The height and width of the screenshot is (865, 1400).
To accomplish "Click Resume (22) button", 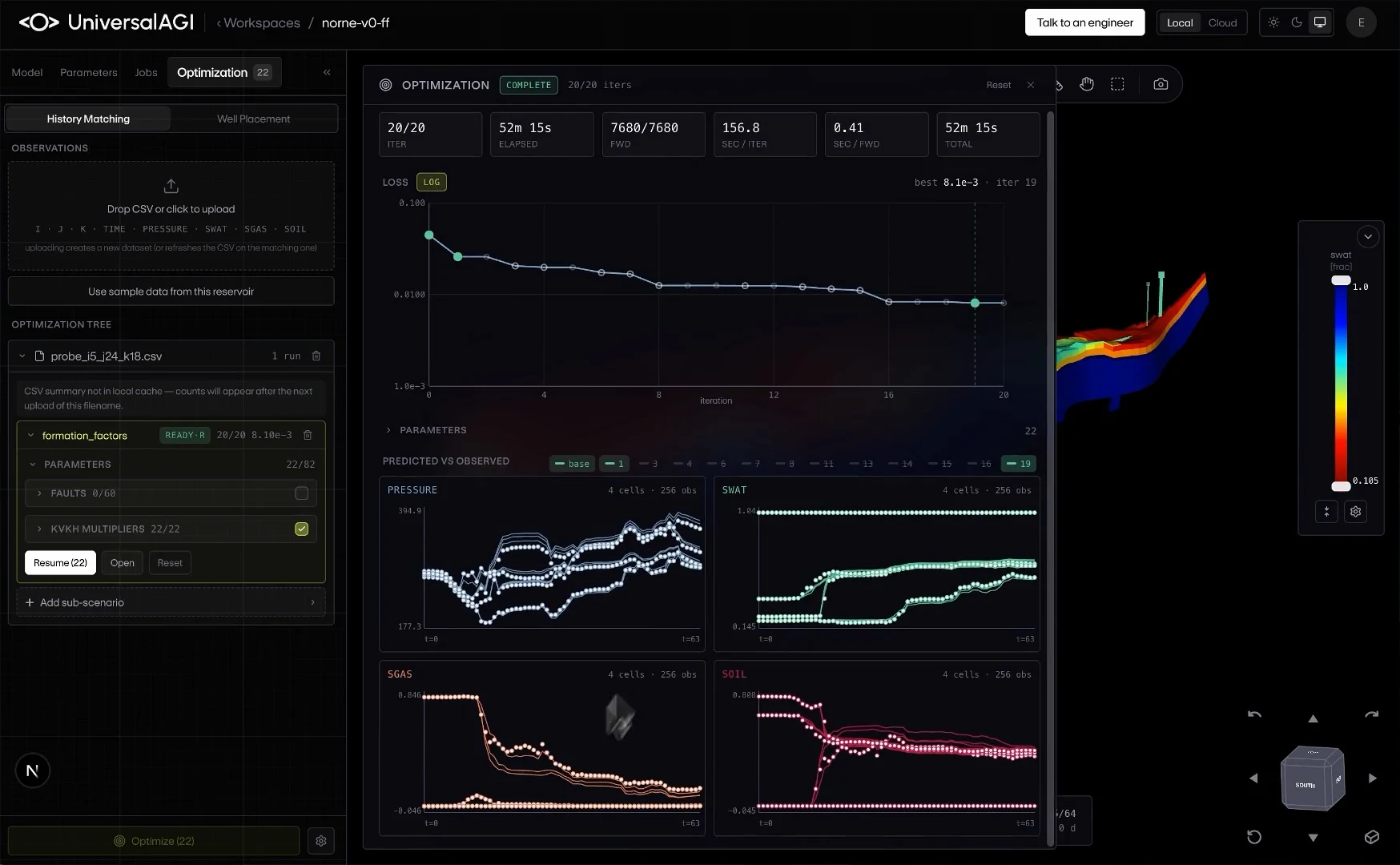I will pyautogui.click(x=60, y=562).
